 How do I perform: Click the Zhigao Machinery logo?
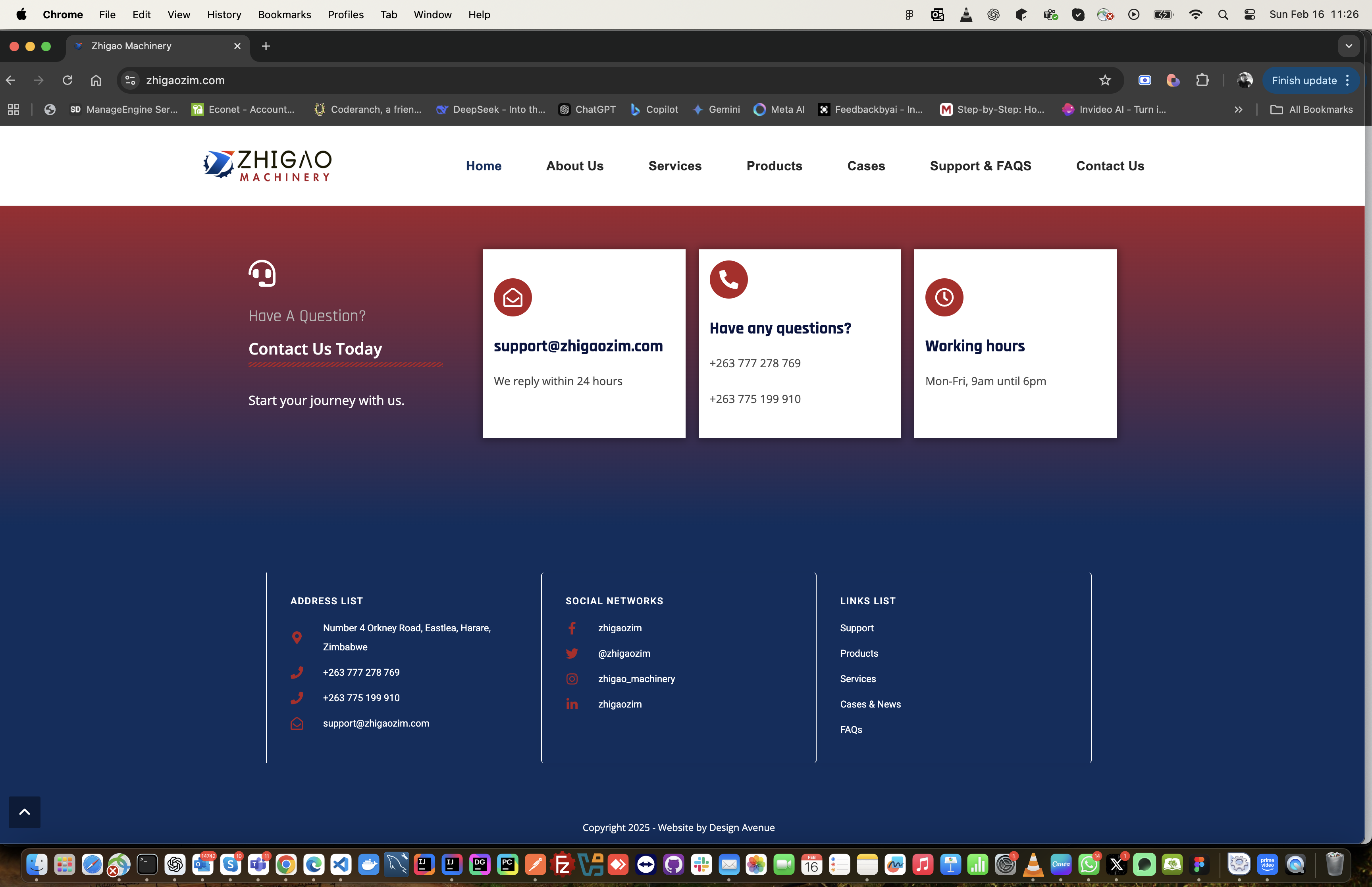point(267,166)
